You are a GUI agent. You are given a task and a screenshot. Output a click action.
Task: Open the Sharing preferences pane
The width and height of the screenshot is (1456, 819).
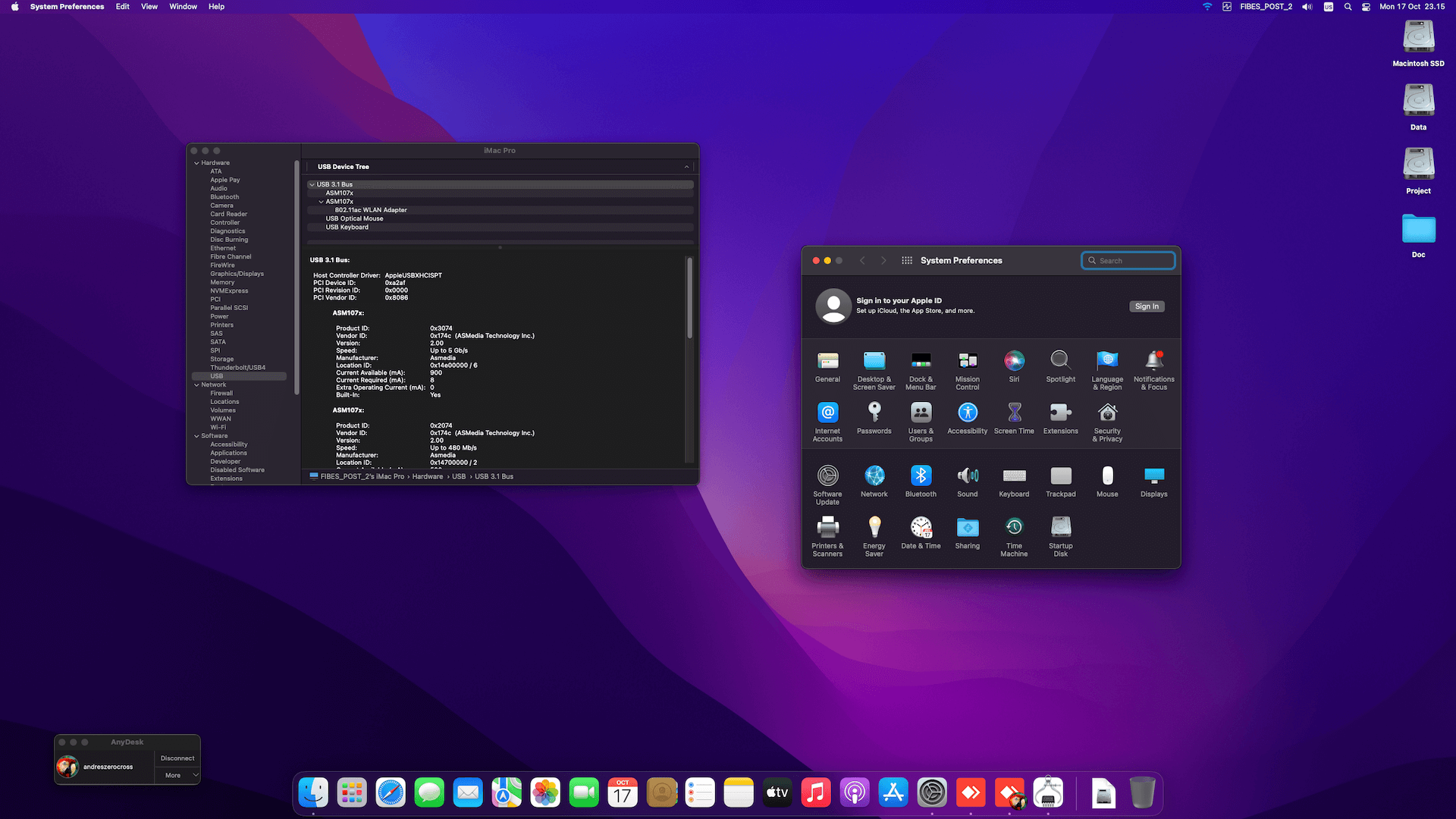(x=968, y=533)
